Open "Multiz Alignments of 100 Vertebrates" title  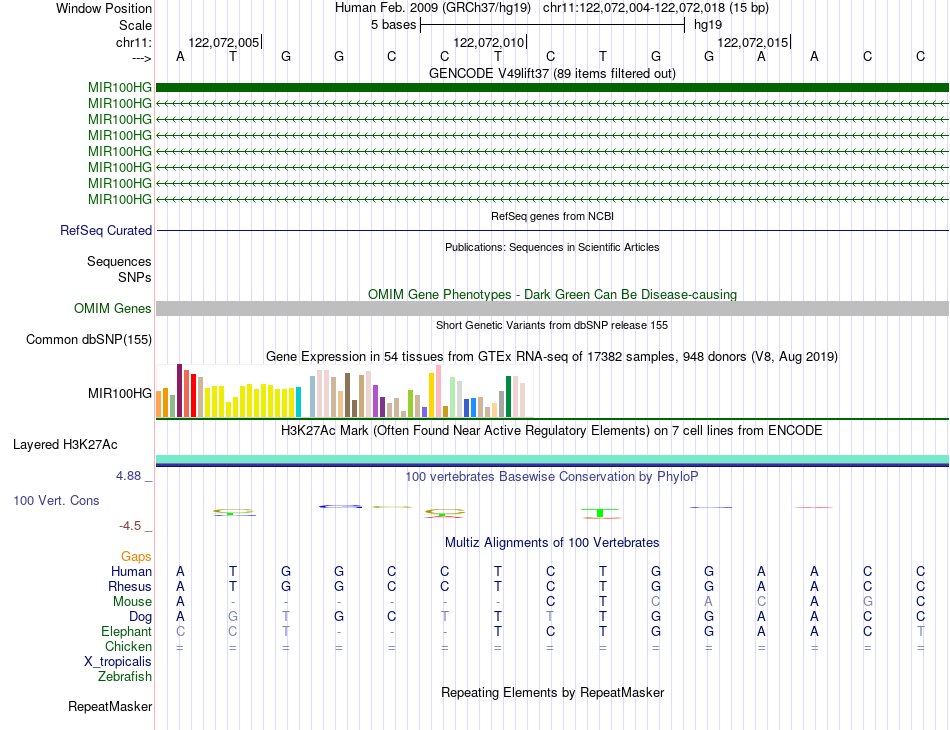pos(552,542)
